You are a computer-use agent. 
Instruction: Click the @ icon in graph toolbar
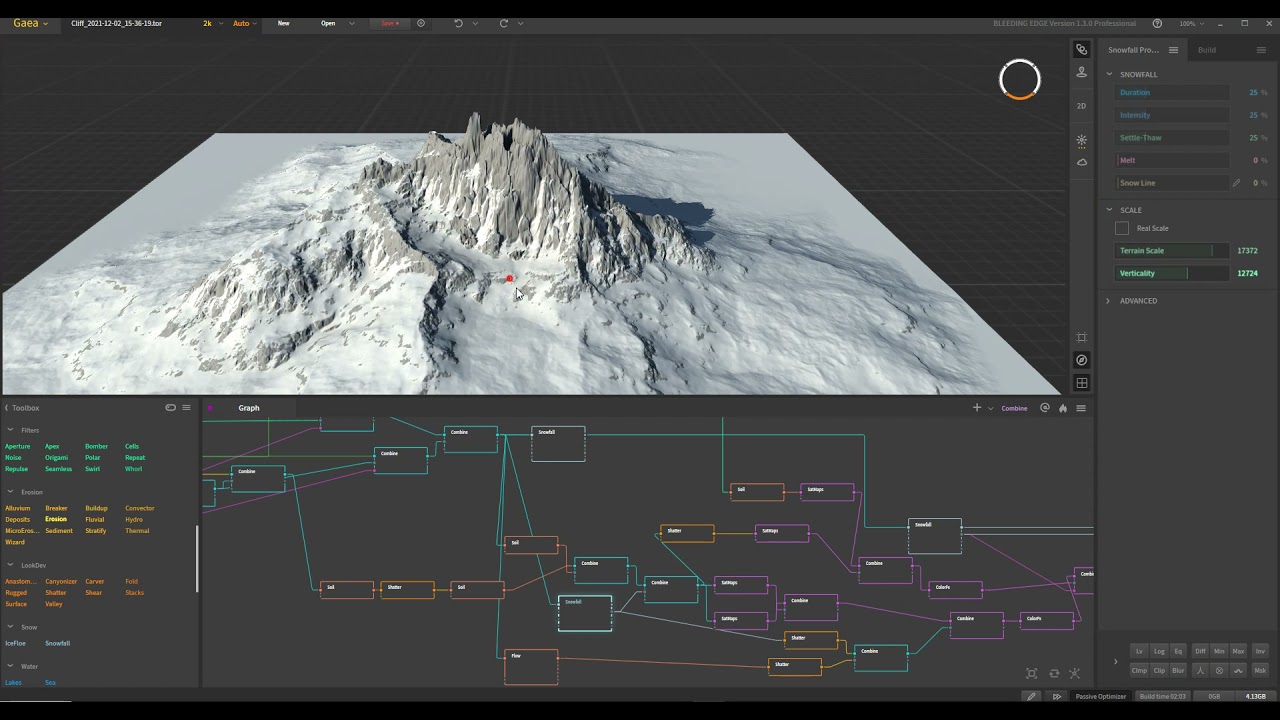coord(1045,408)
